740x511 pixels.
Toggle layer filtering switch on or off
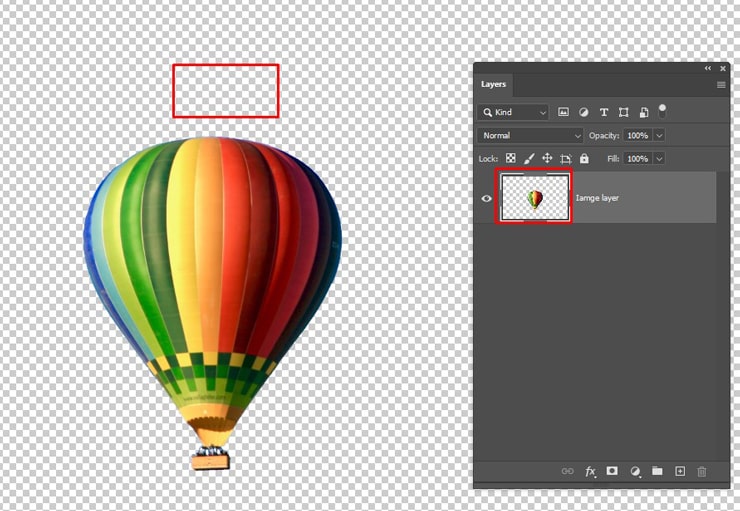[662, 111]
